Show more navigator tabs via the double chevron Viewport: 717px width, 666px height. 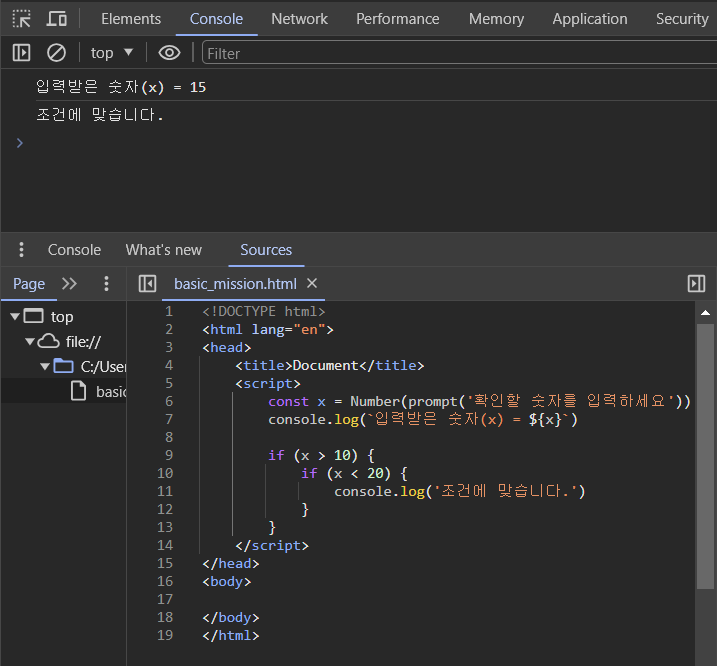tap(70, 284)
